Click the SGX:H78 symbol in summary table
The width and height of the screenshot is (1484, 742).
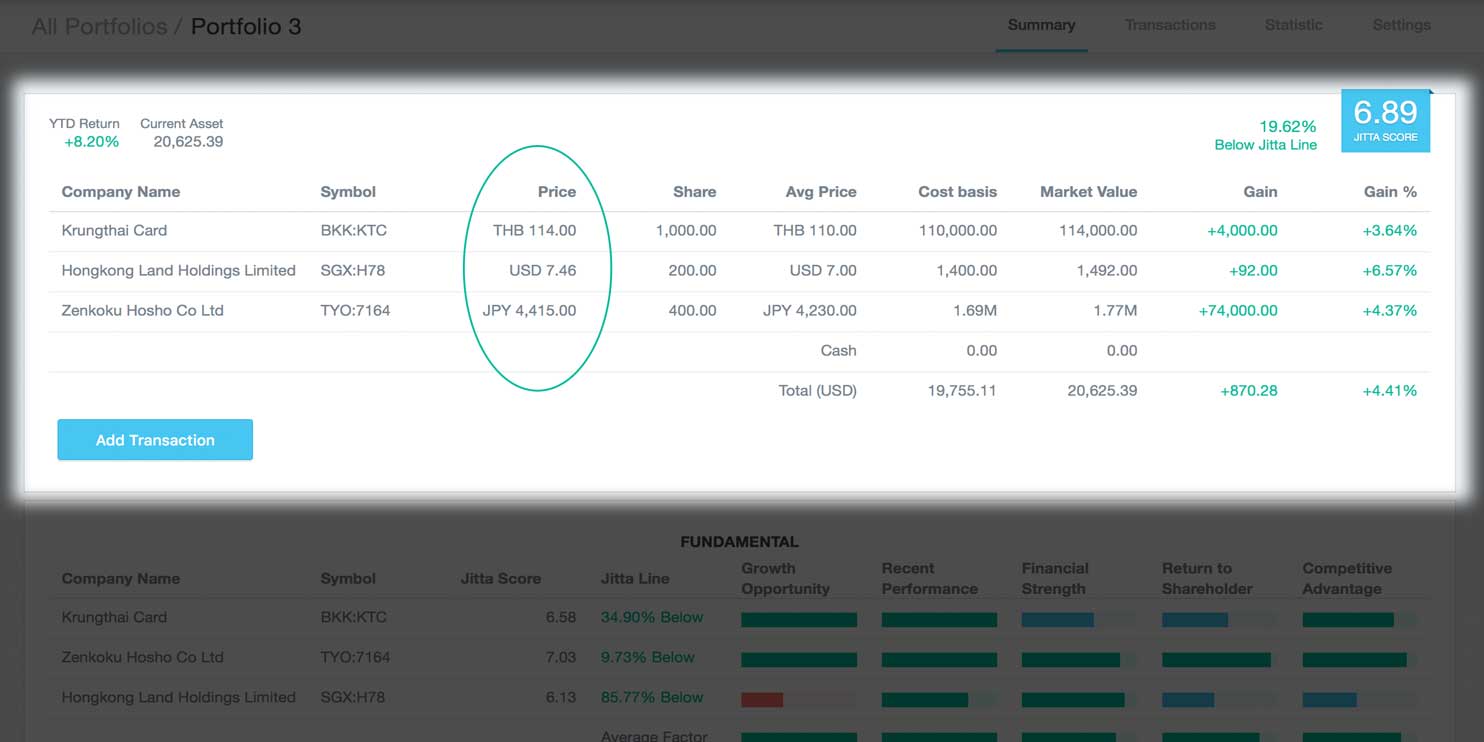(355, 271)
